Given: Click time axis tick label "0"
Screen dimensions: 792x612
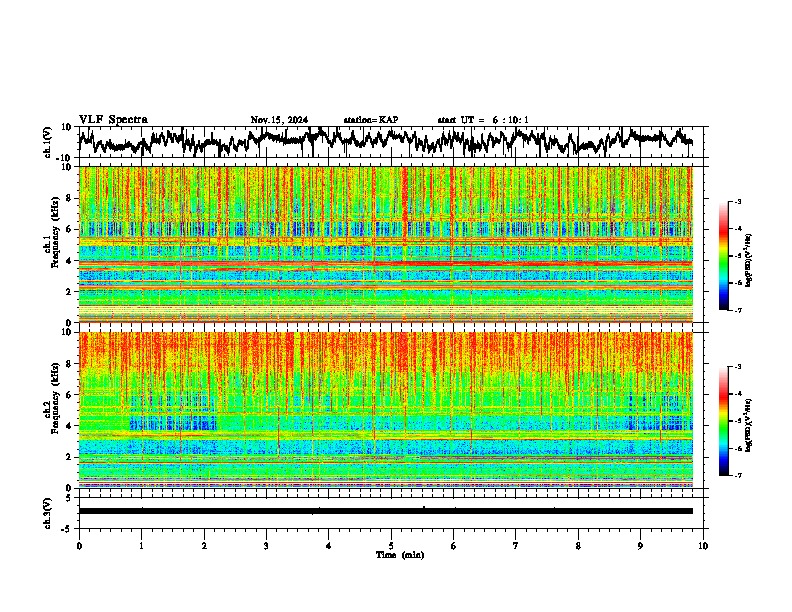Looking at the screenshot, I should click(x=79, y=546).
